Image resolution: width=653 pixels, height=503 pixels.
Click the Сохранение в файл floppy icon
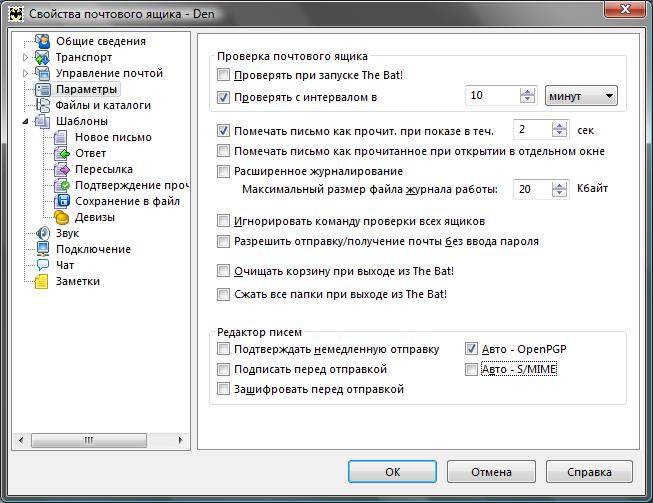(62, 201)
